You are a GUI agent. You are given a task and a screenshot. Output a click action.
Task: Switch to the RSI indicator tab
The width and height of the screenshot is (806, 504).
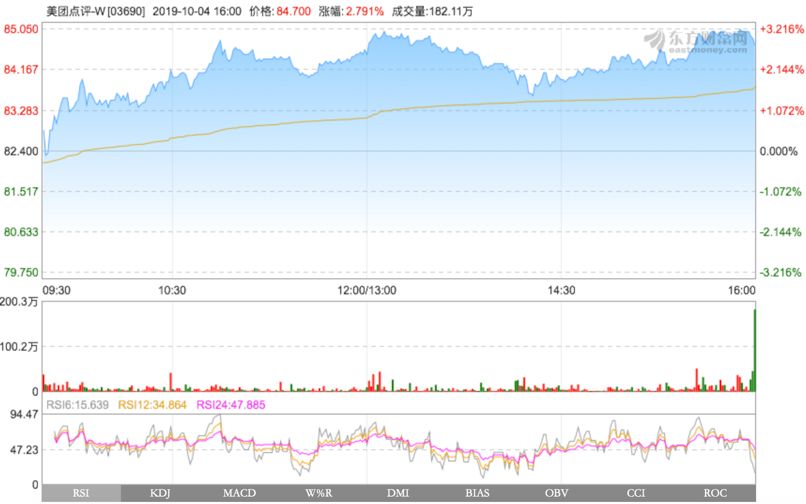click(x=81, y=493)
